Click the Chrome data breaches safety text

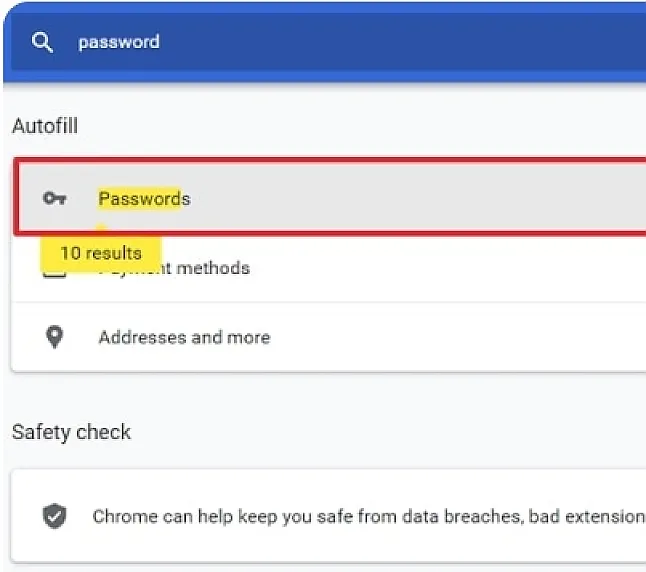[369, 516]
